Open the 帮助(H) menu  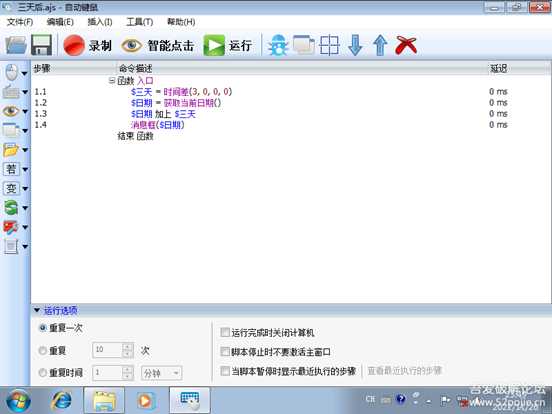click(181, 22)
